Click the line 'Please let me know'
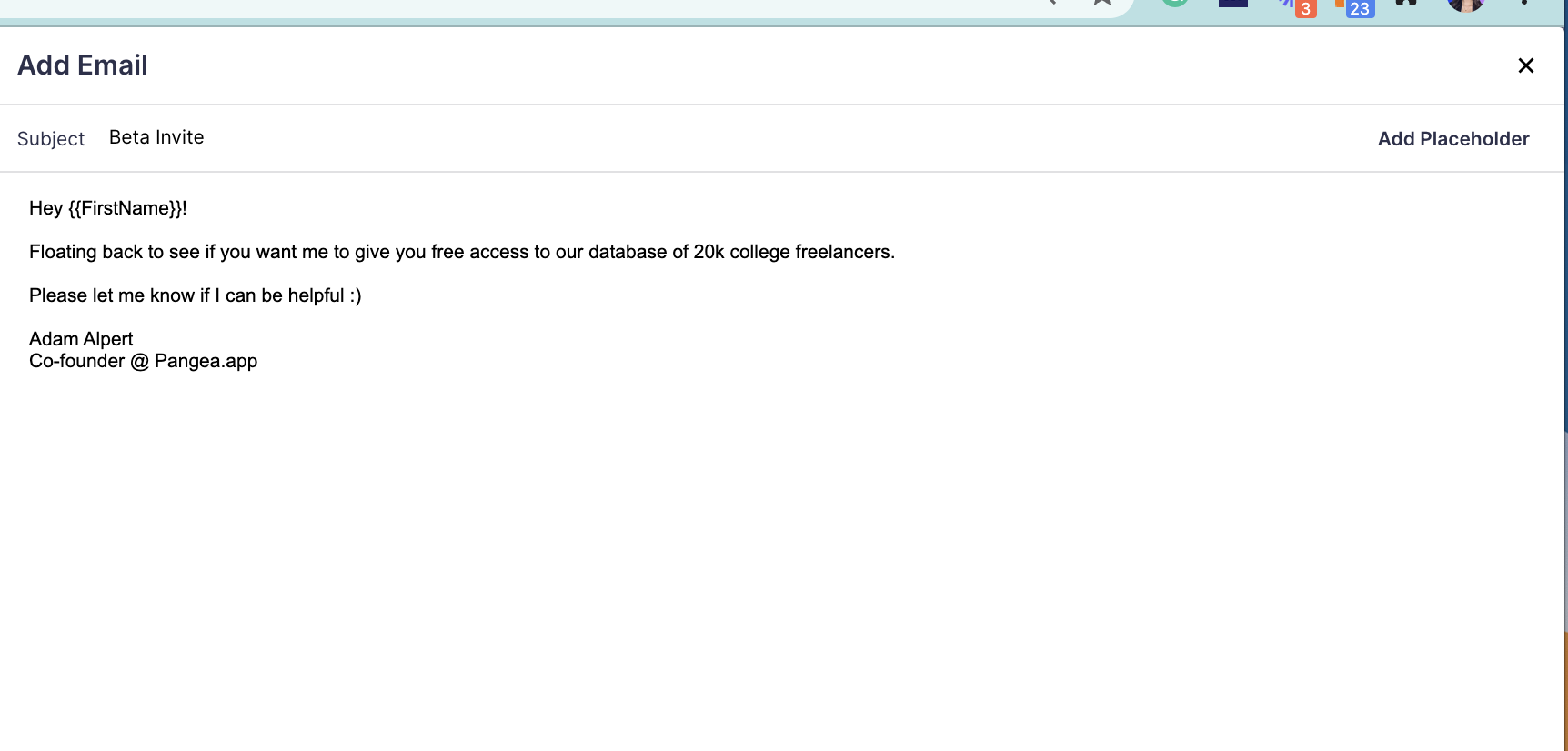 click(x=196, y=295)
